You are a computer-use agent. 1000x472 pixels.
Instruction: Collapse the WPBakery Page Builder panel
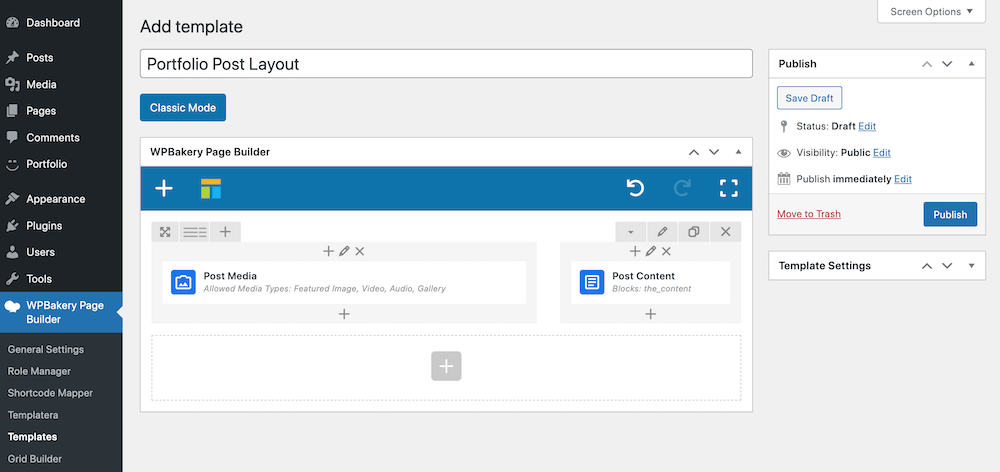pyautogui.click(x=739, y=152)
